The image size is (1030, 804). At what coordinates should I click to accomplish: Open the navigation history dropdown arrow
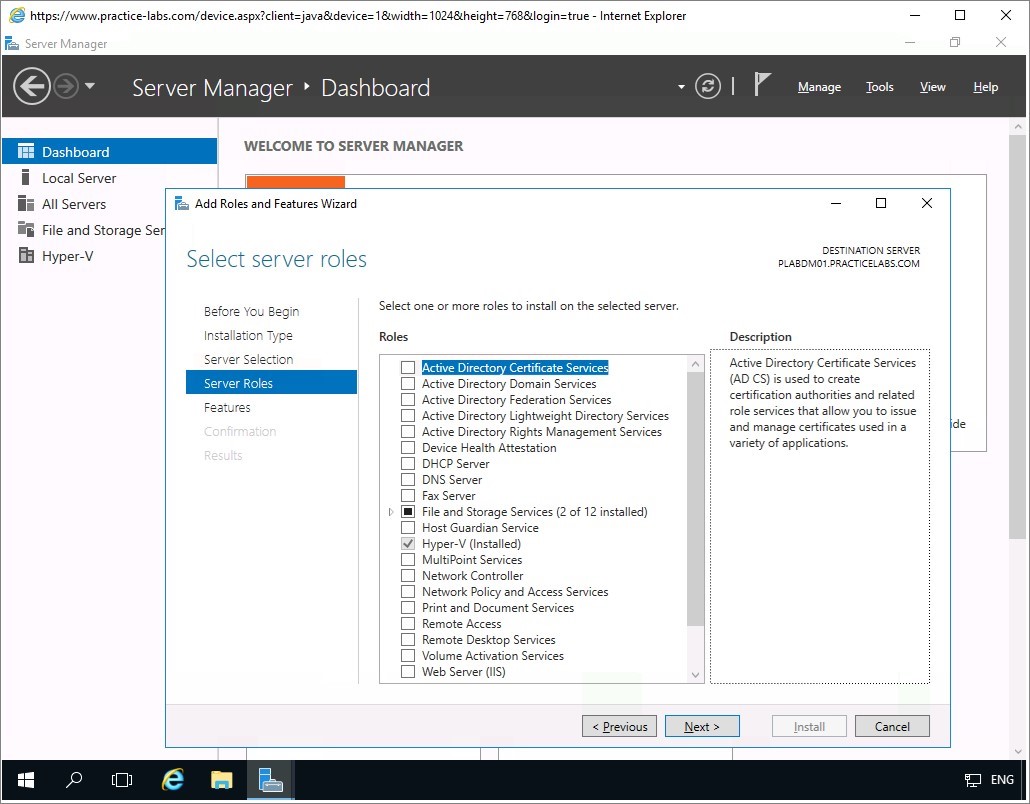(90, 86)
